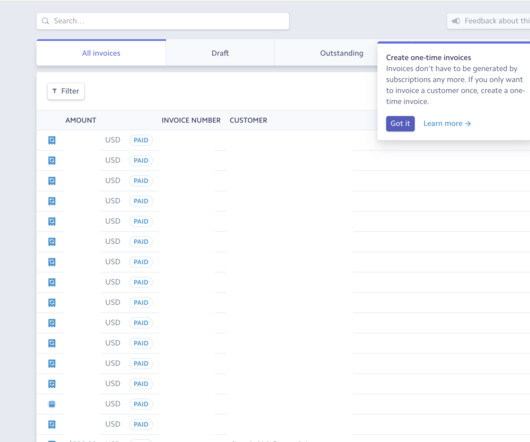Click the PAID badge in second row
530x442 pixels.
(141, 161)
